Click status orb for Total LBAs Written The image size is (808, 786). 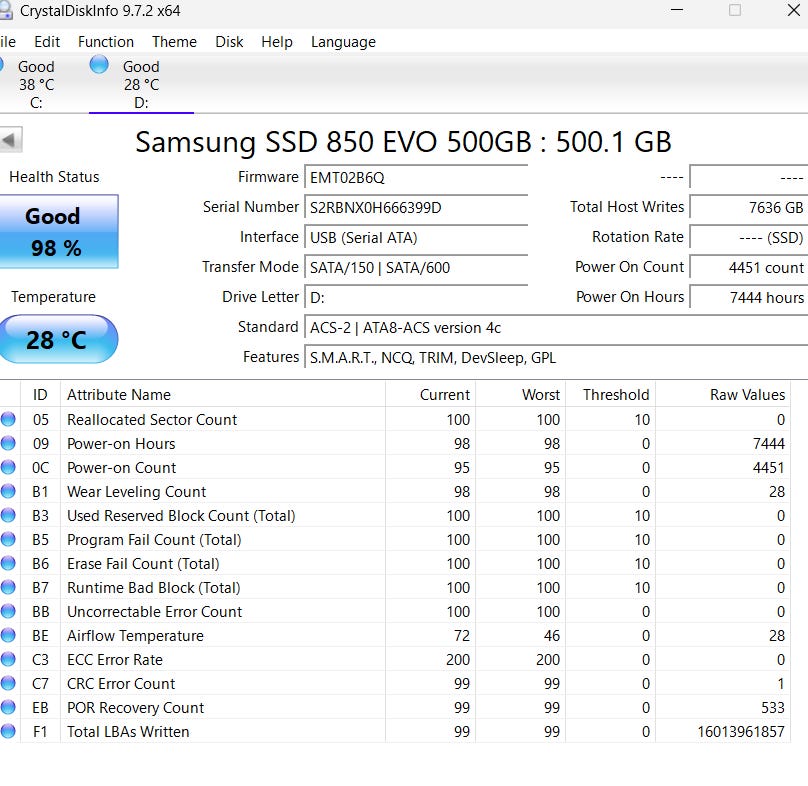(8, 731)
